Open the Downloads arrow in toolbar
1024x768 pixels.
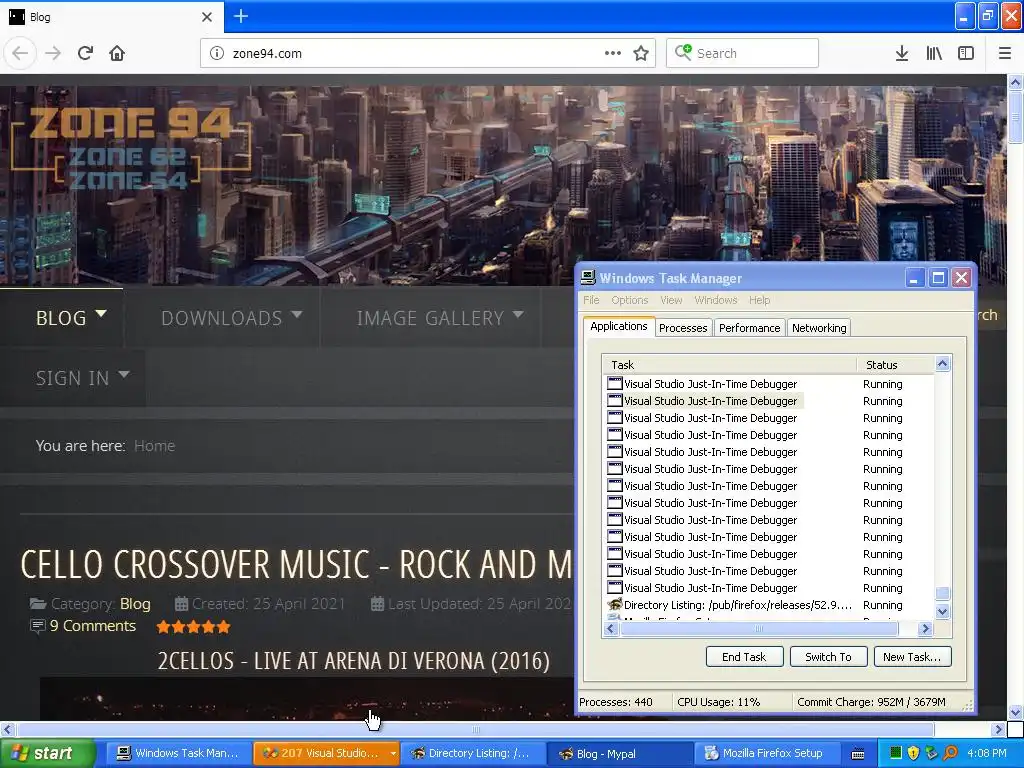[902, 53]
